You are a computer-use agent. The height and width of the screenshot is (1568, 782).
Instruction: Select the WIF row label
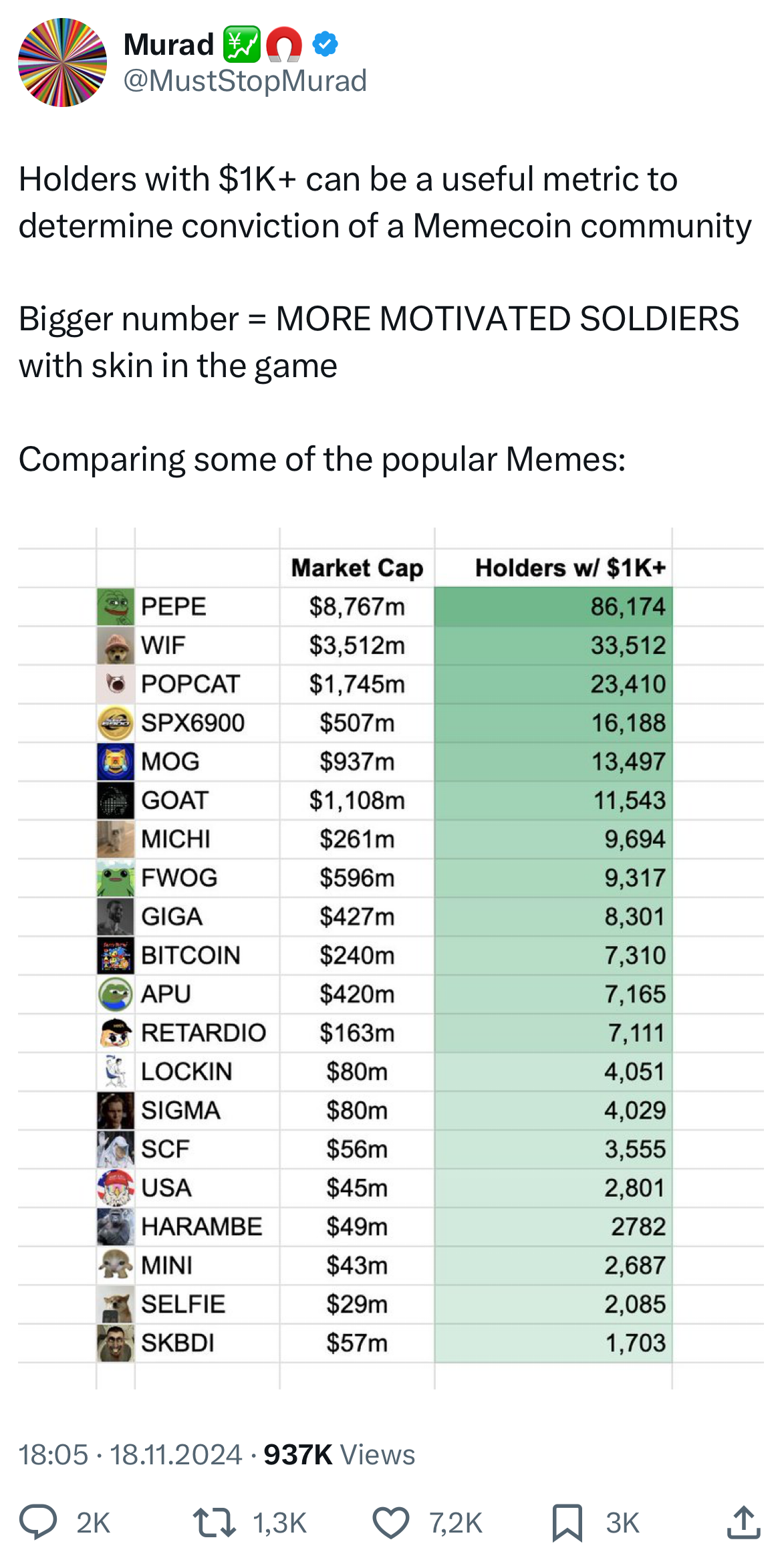pyautogui.click(x=163, y=645)
